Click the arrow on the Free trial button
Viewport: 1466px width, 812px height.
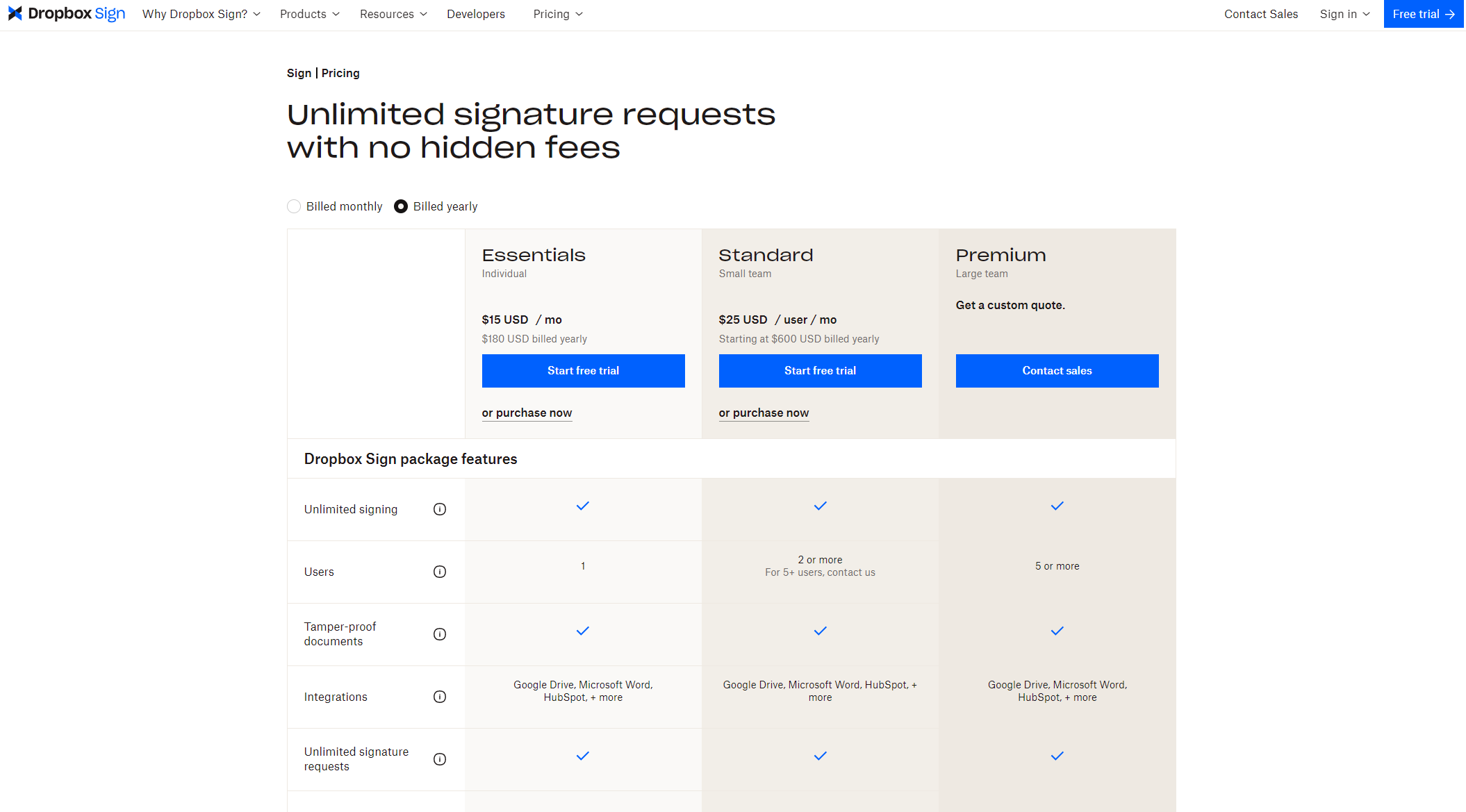1450,13
